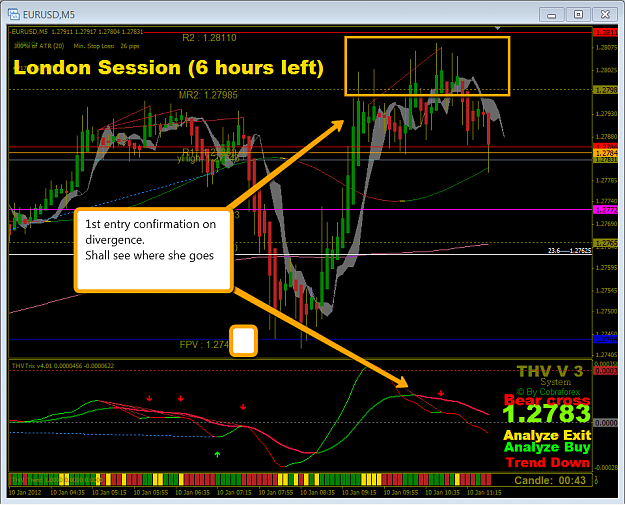
Task: Minimize the EURUSD,M5 chart window
Action: 552,15
